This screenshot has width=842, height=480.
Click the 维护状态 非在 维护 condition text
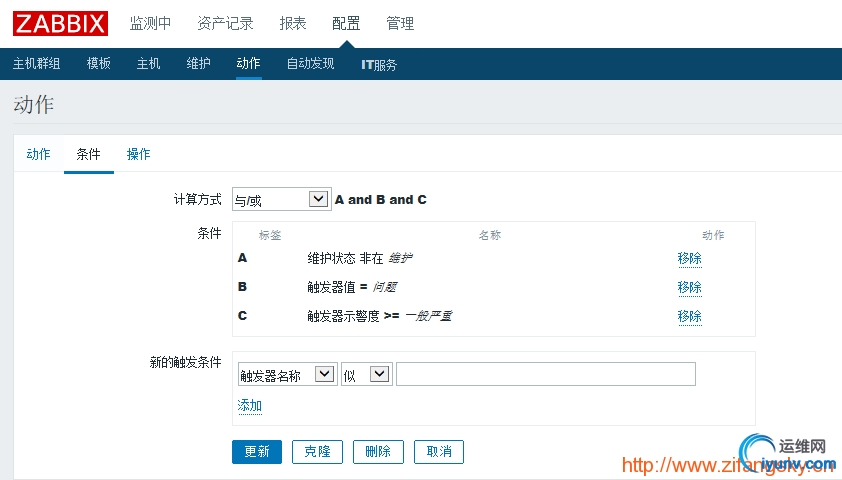pos(360,258)
